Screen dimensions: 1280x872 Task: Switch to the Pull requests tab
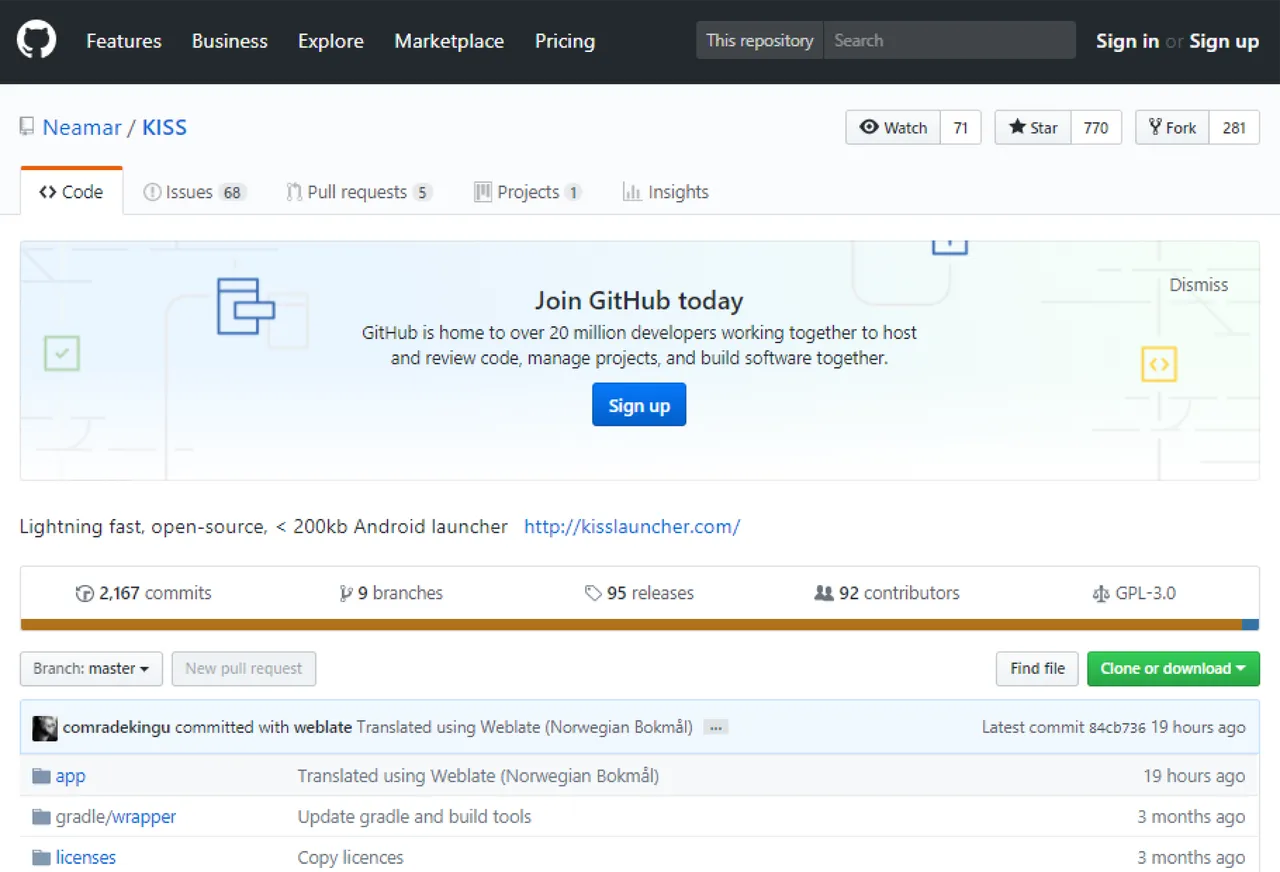coord(359,192)
